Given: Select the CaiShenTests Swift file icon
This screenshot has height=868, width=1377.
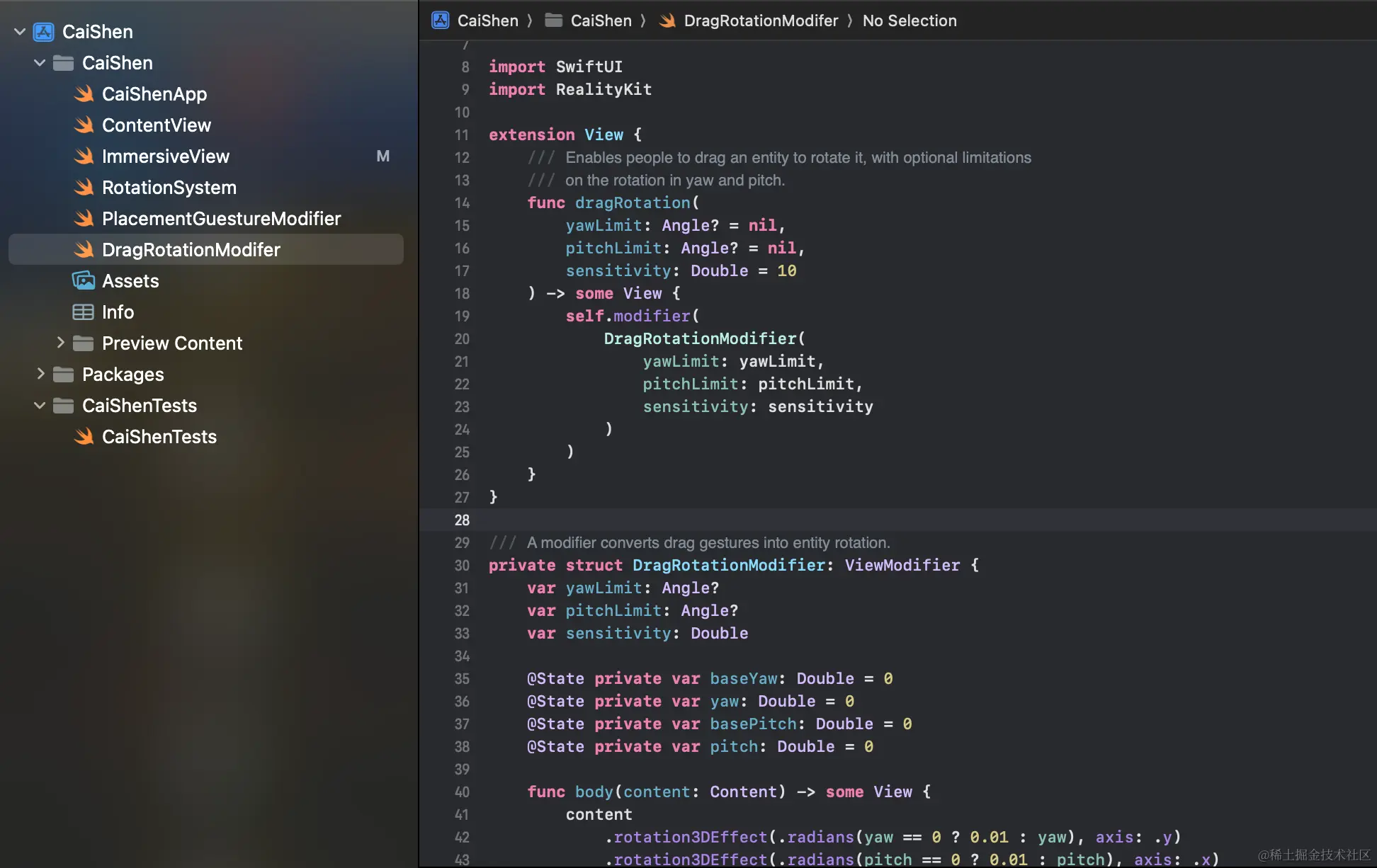Looking at the screenshot, I should (x=84, y=437).
